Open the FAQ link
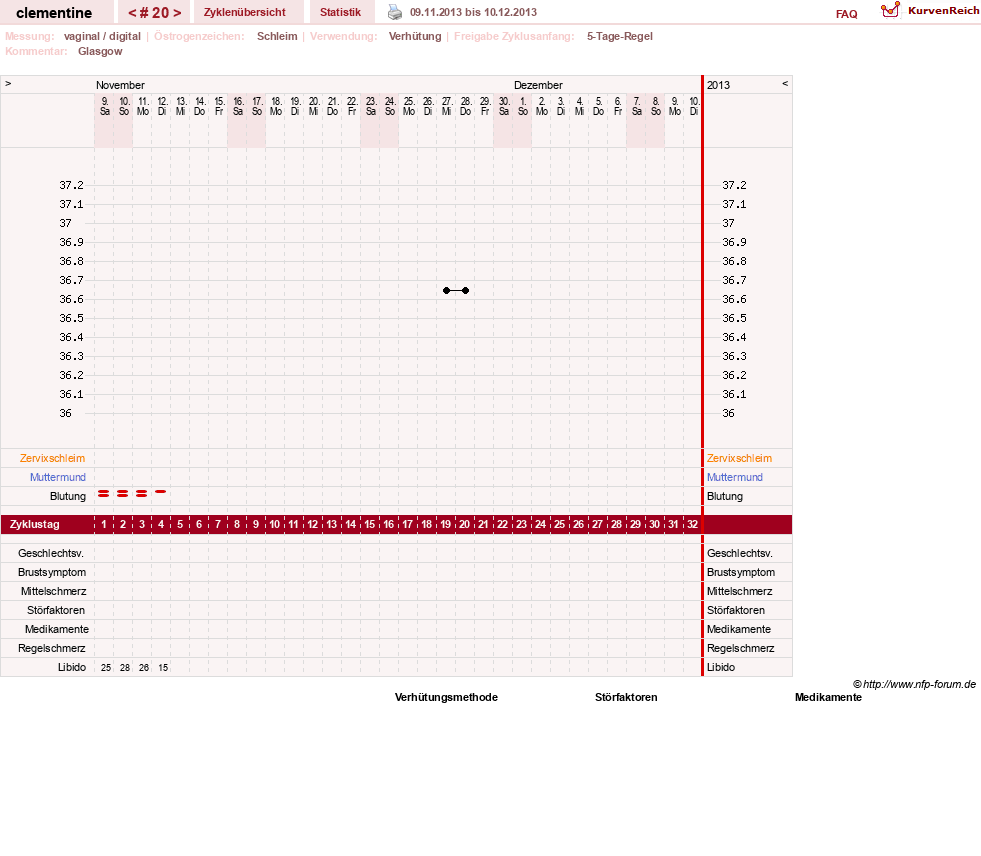The width and height of the screenshot is (981, 856). tap(846, 14)
